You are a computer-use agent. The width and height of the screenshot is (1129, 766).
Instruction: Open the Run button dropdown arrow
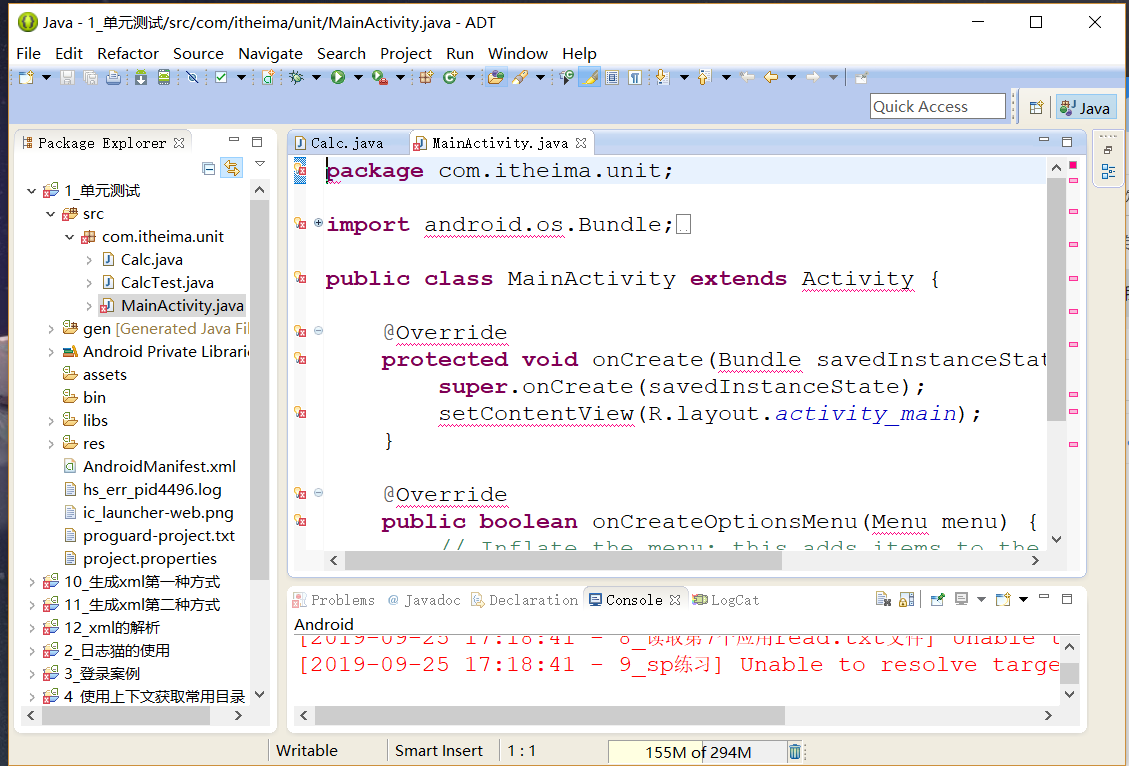coord(358,77)
